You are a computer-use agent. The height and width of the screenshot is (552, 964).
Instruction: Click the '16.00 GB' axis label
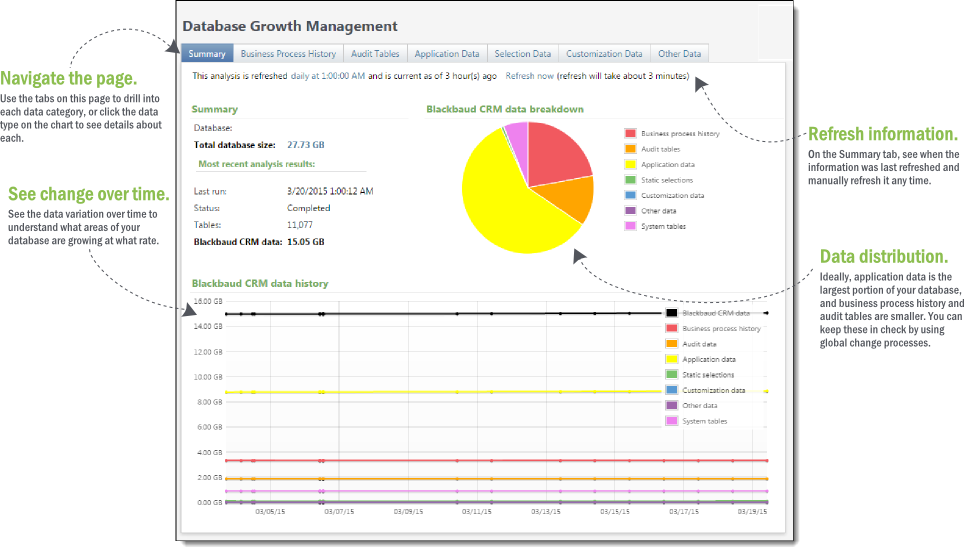[x=208, y=301]
